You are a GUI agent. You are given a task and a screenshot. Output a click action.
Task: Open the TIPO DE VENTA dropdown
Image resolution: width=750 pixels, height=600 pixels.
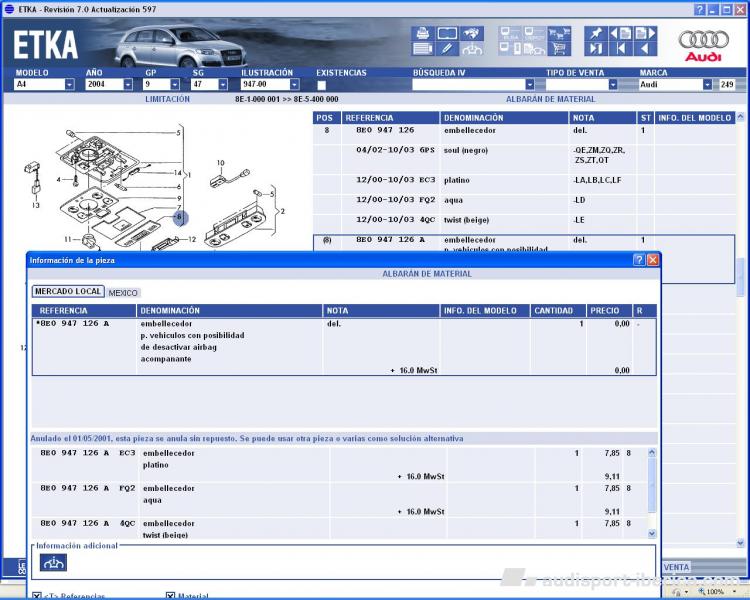(x=613, y=85)
